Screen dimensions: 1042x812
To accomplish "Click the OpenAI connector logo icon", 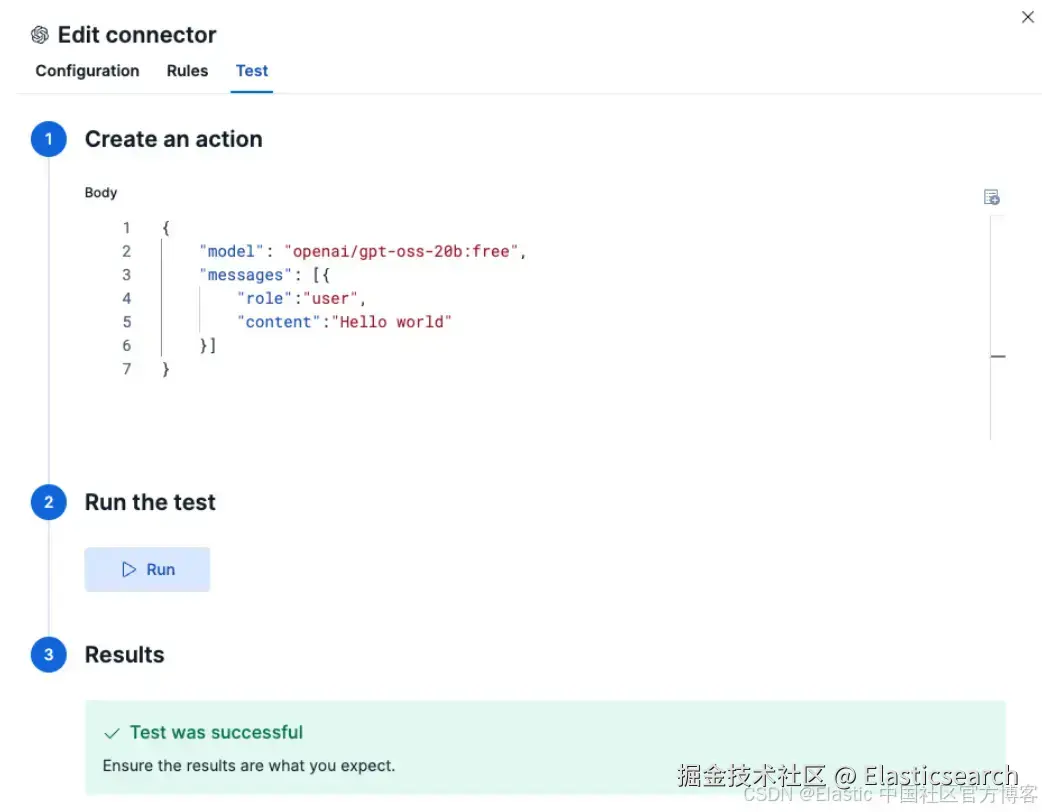I will pos(40,35).
